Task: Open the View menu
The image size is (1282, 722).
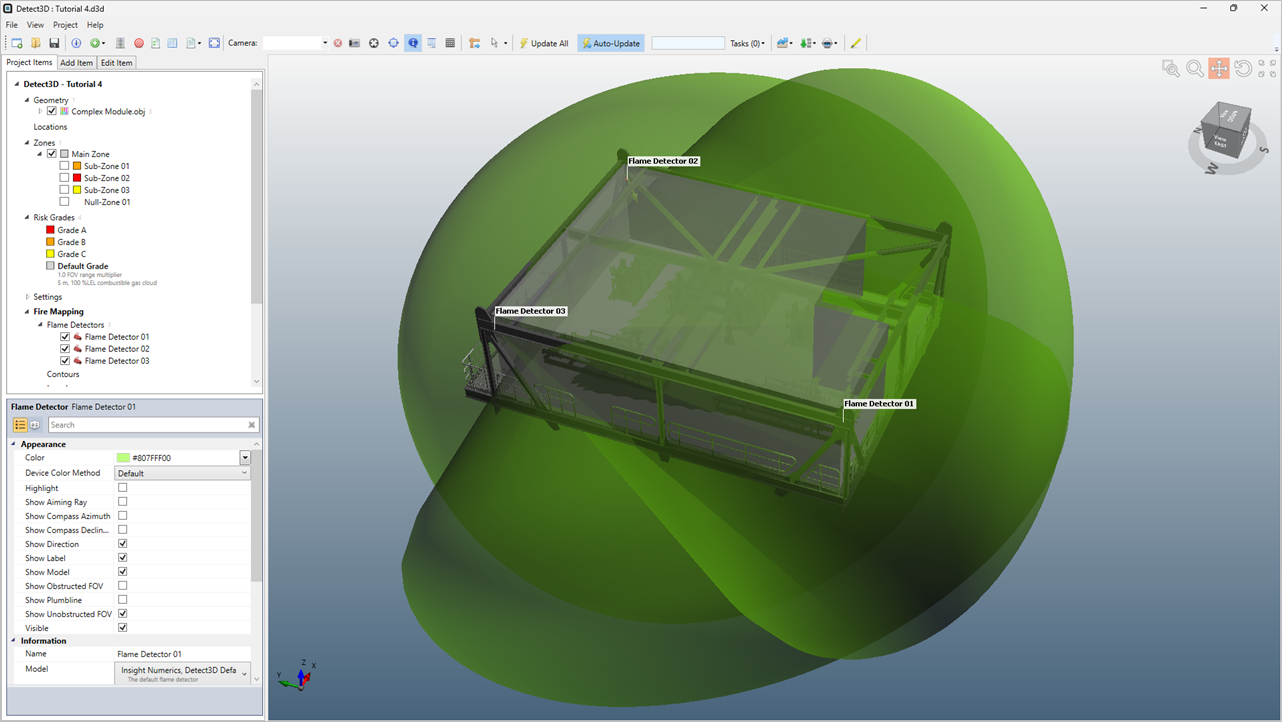Action: (35, 25)
